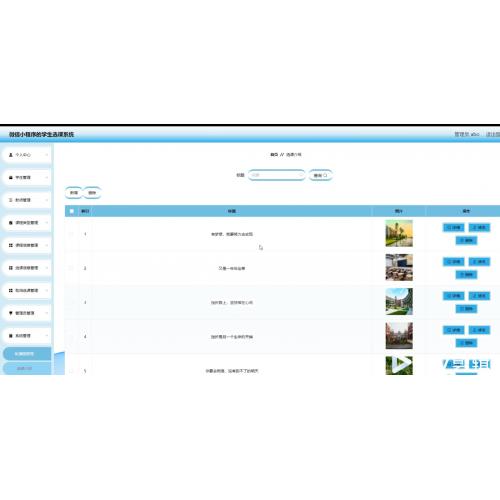500x500 pixels.
Task: Click the list icon of the third sidebar item
Action: [11, 200]
